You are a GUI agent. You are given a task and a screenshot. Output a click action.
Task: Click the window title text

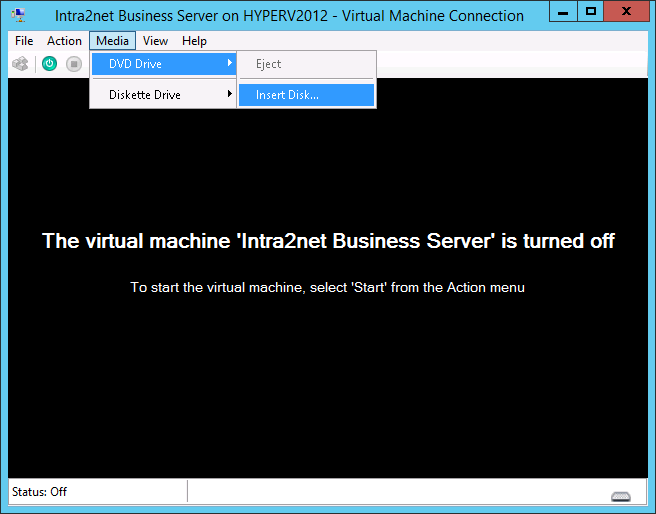289,16
